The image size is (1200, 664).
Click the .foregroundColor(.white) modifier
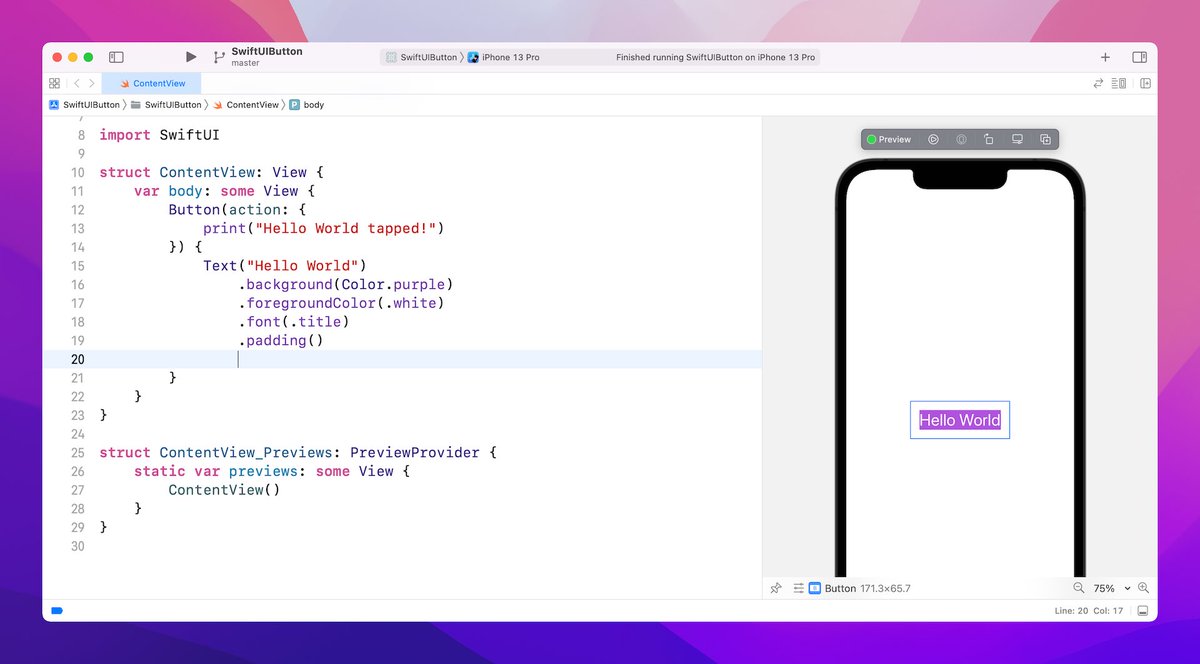340,303
